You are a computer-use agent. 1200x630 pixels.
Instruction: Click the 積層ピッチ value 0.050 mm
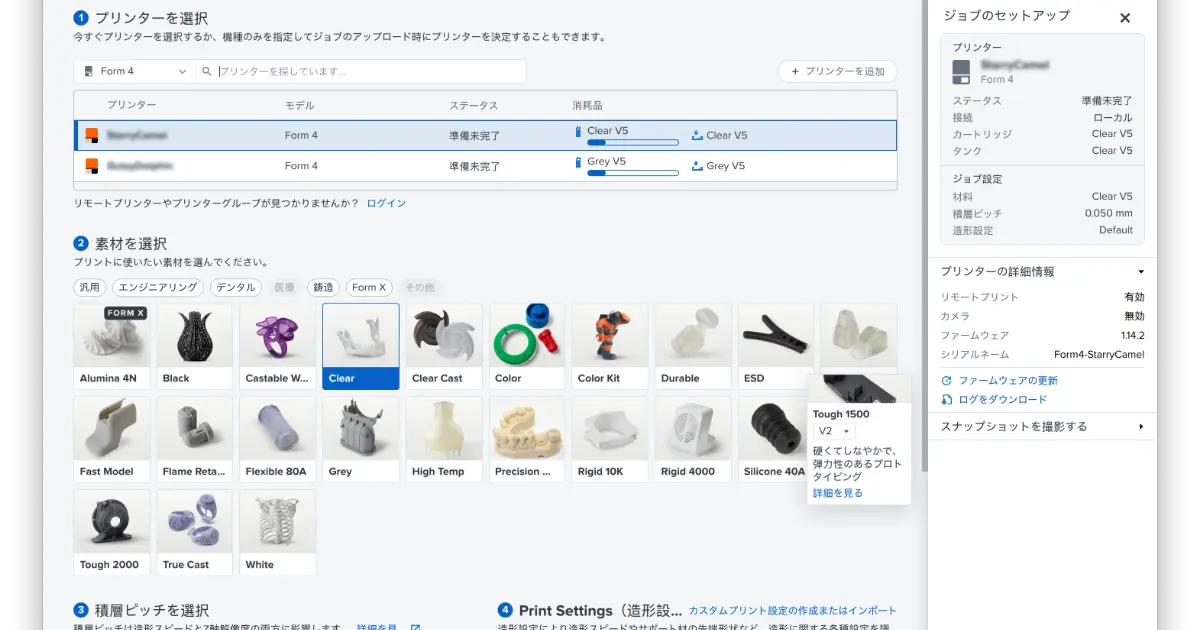pyautogui.click(x=1108, y=213)
